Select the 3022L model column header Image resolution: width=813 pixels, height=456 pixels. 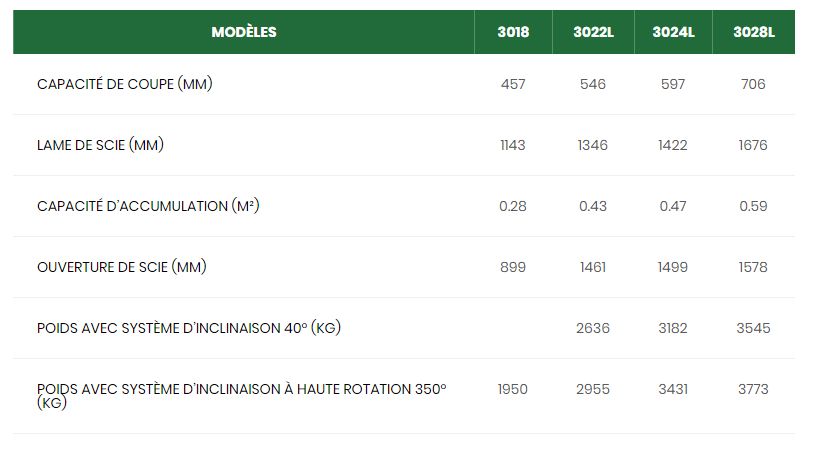[x=593, y=32]
